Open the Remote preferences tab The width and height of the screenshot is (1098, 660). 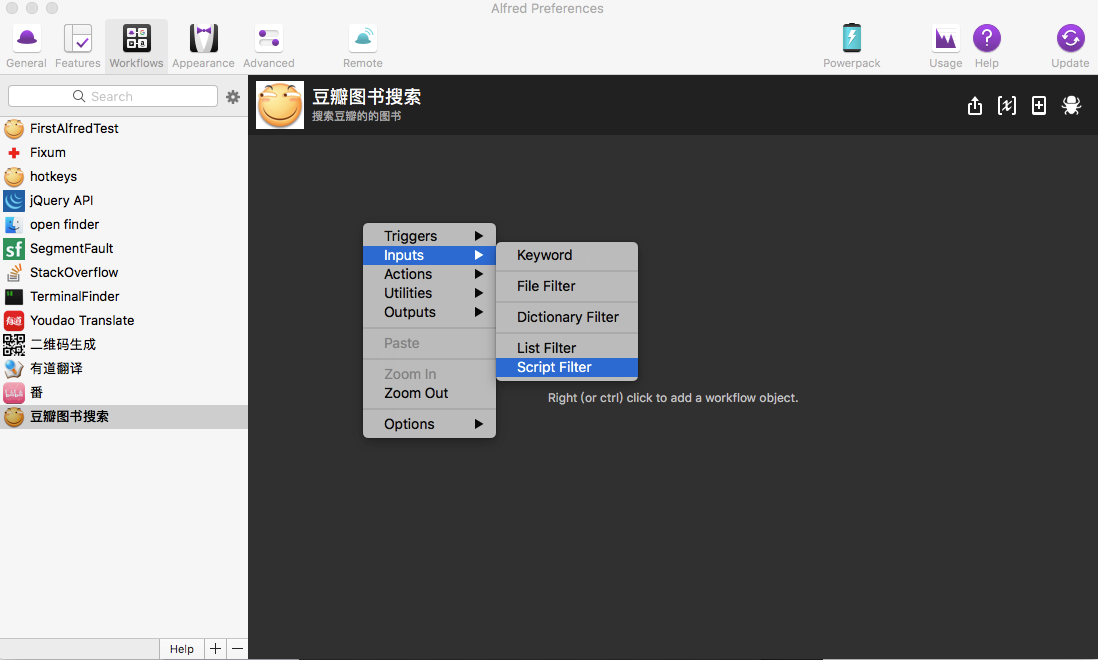click(363, 46)
